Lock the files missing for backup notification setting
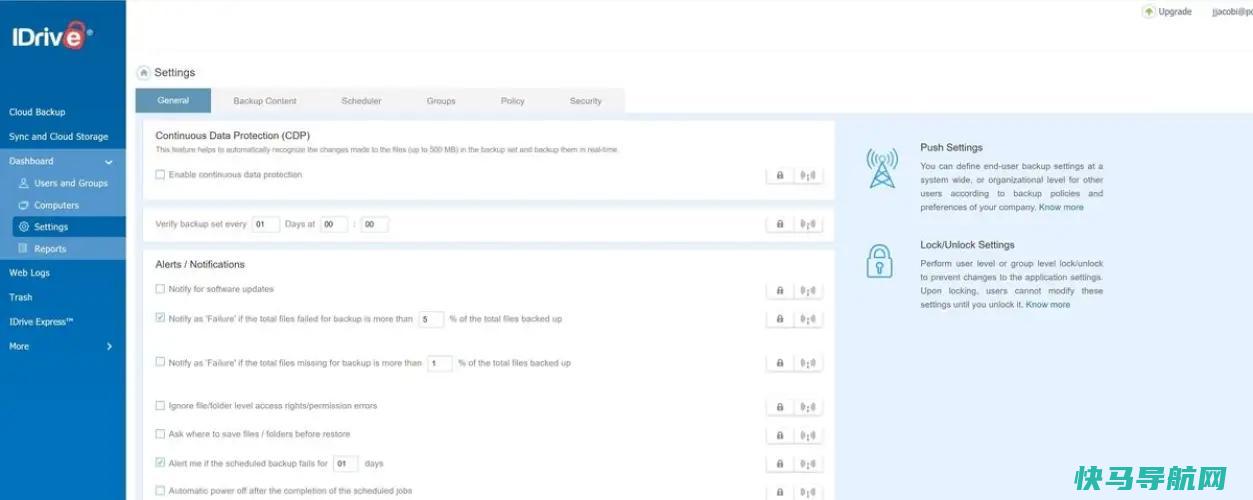Image resolution: width=1253 pixels, height=500 pixels. point(780,363)
